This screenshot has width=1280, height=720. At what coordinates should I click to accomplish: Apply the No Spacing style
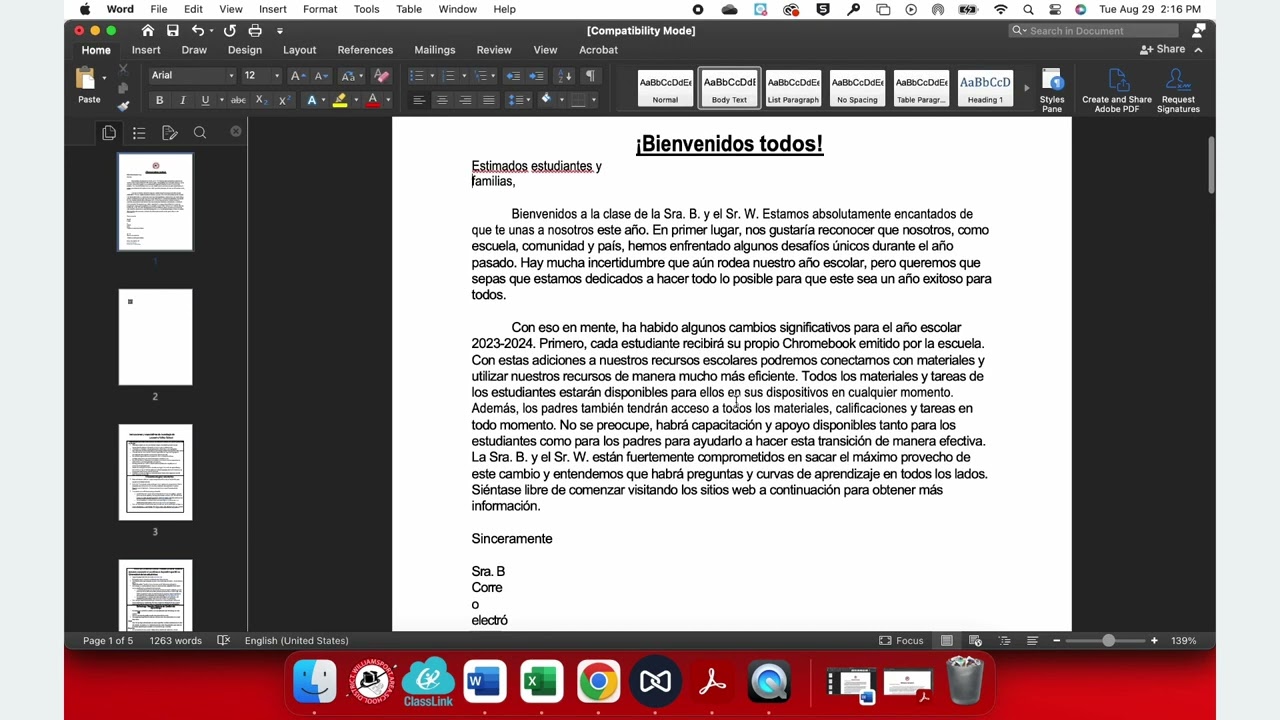point(857,88)
